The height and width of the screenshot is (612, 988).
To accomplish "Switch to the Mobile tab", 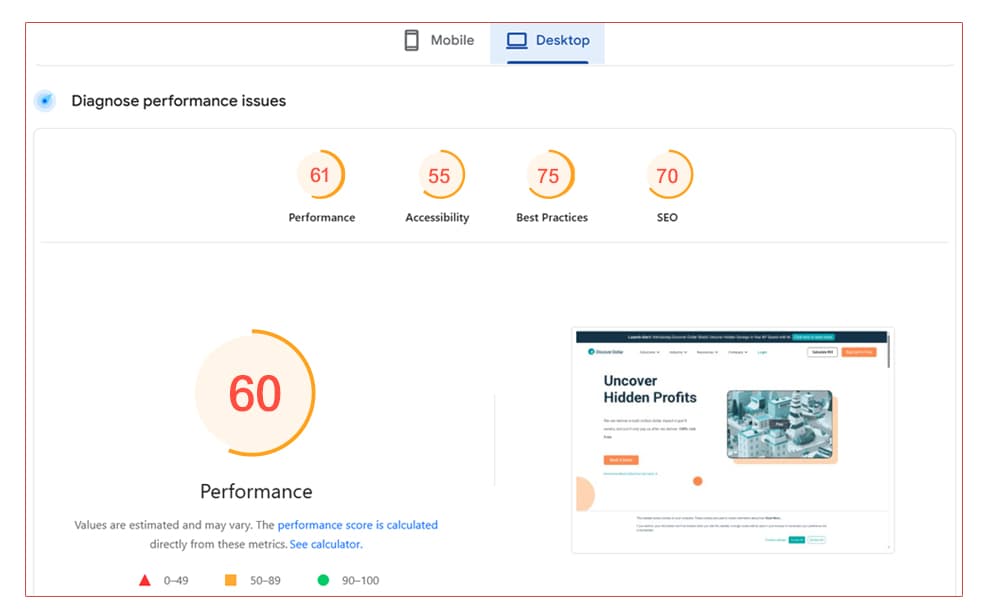I will tap(440, 39).
